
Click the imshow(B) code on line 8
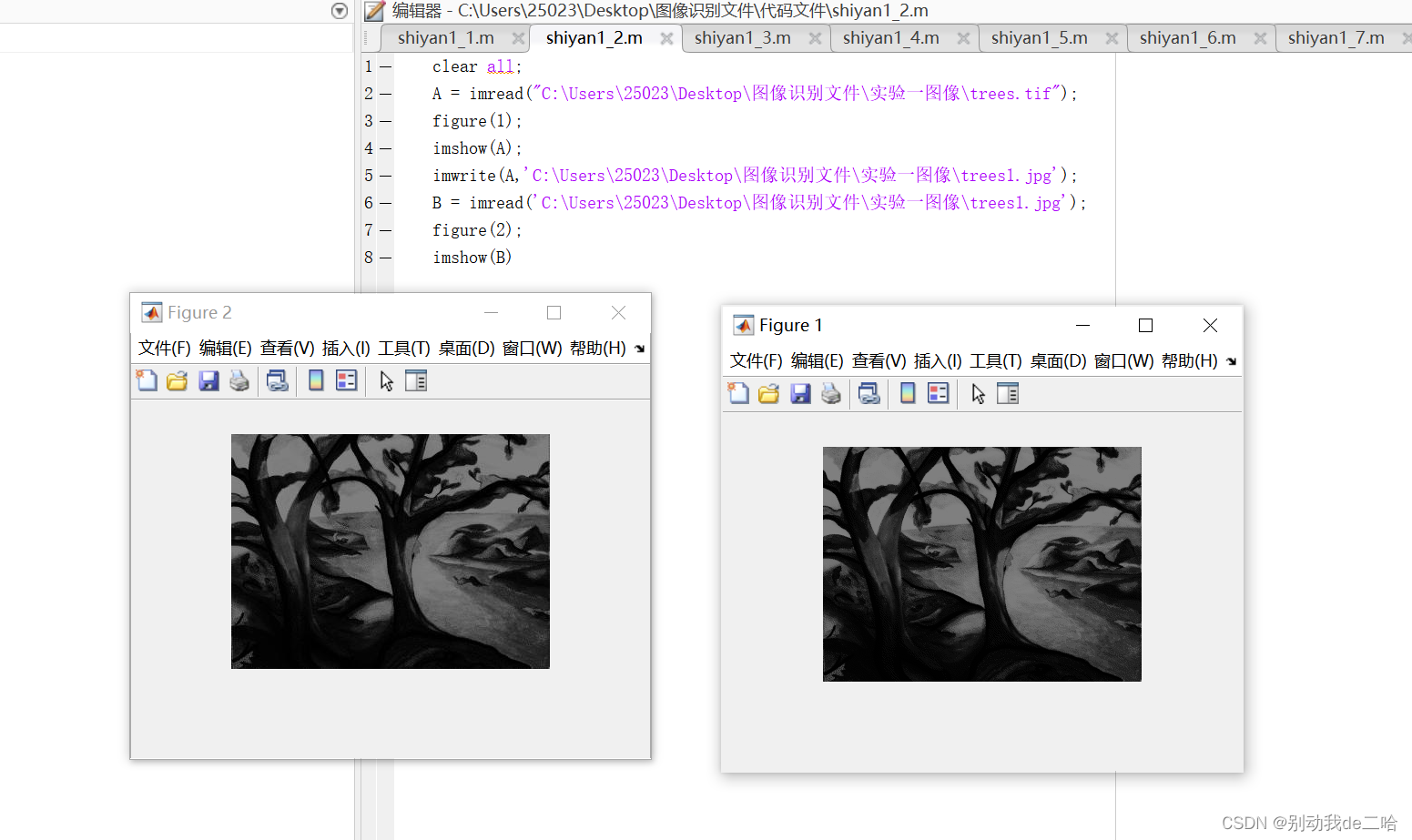click(x=472, y=258)
